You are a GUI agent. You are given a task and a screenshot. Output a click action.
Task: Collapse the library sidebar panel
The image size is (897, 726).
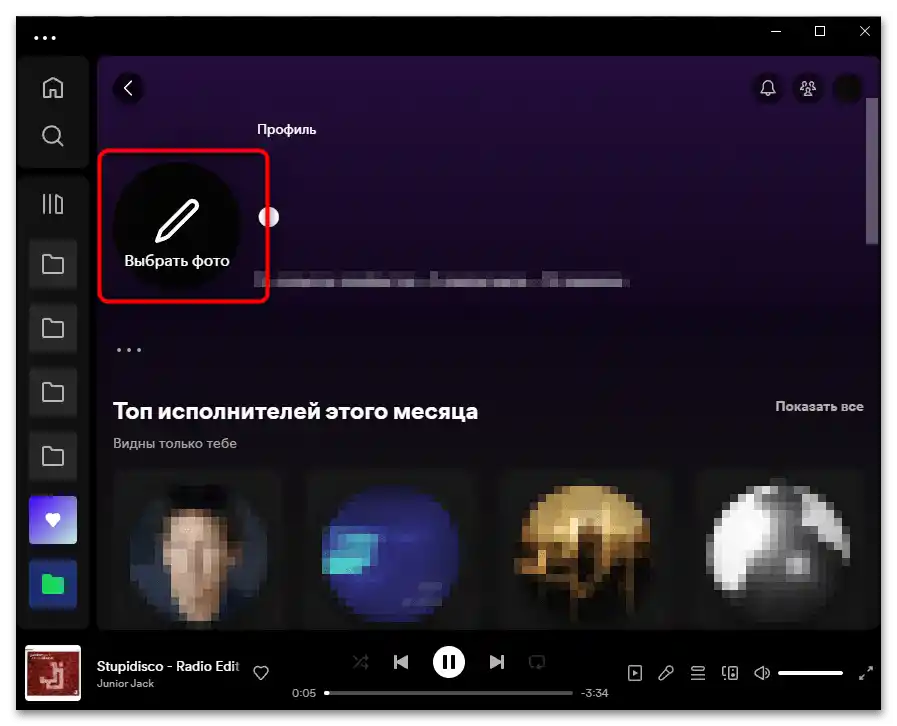[x=52, y=204]
